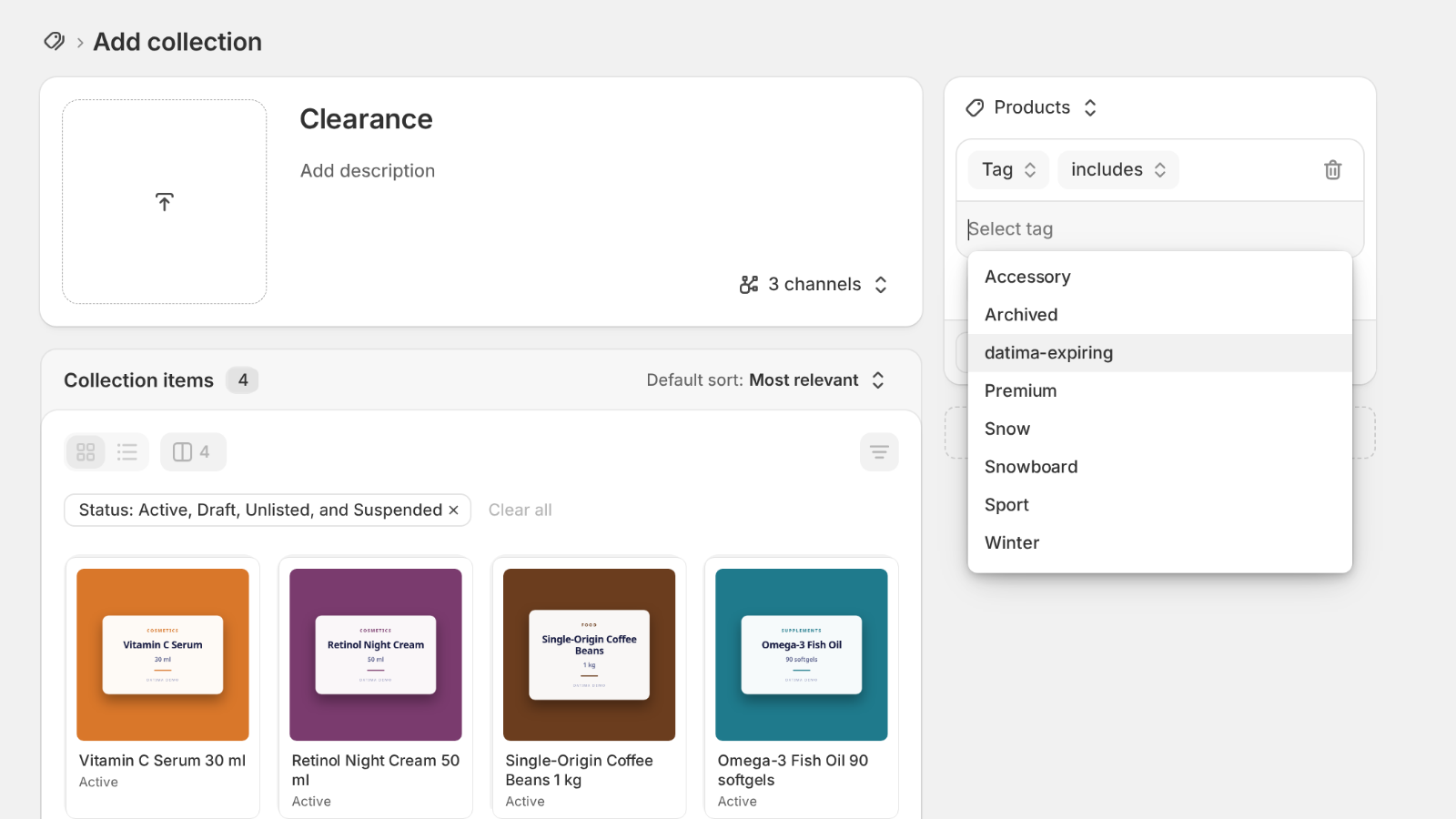The height and width of the screenshot is (819, 1456).
Task: Choose the Snowboard tag
Action: point(1159,467)
